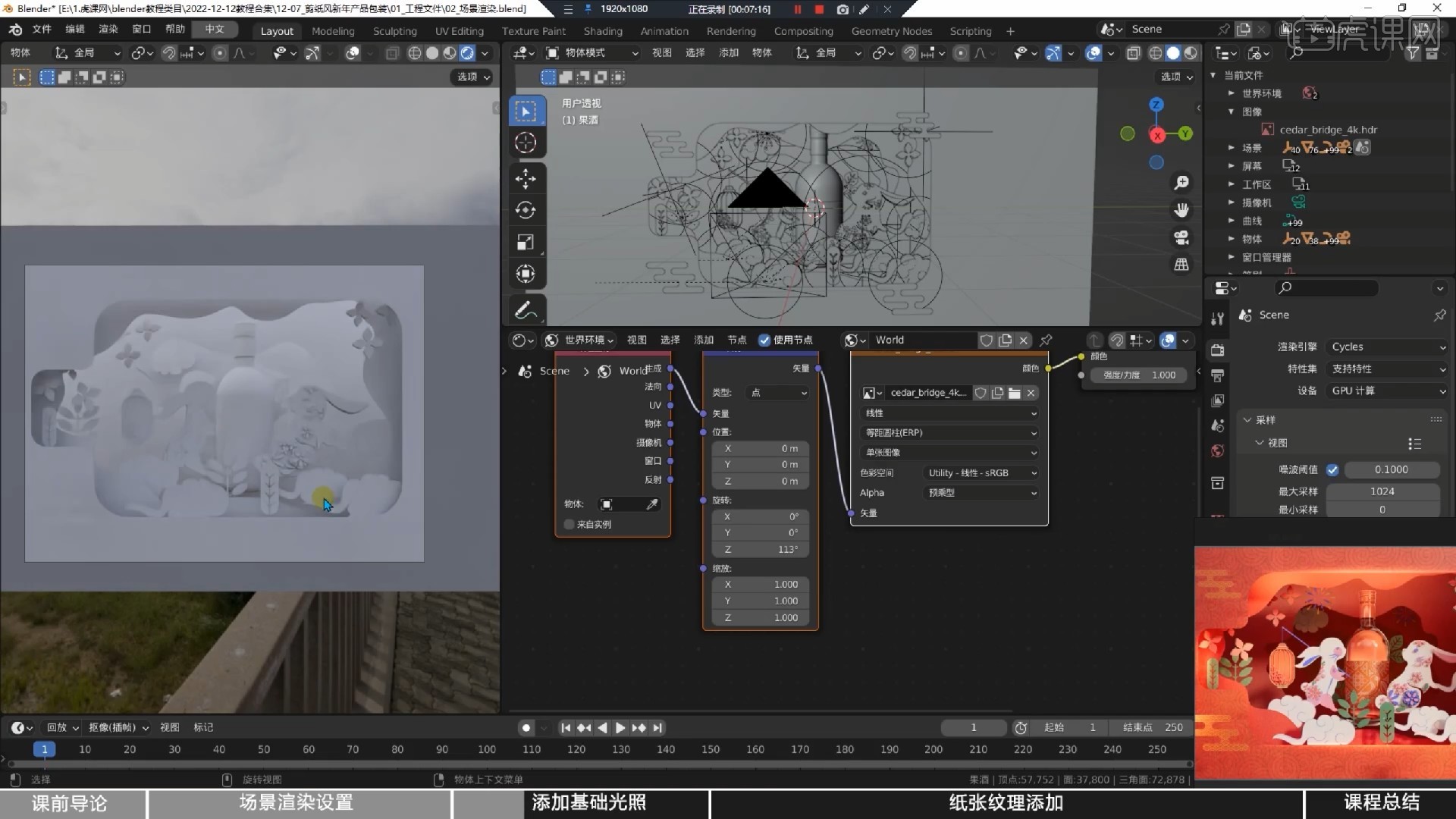Open the 渲染 (Render) menu
The image size is (1456, 819).
pyautogui.click(x=108, y=29)
